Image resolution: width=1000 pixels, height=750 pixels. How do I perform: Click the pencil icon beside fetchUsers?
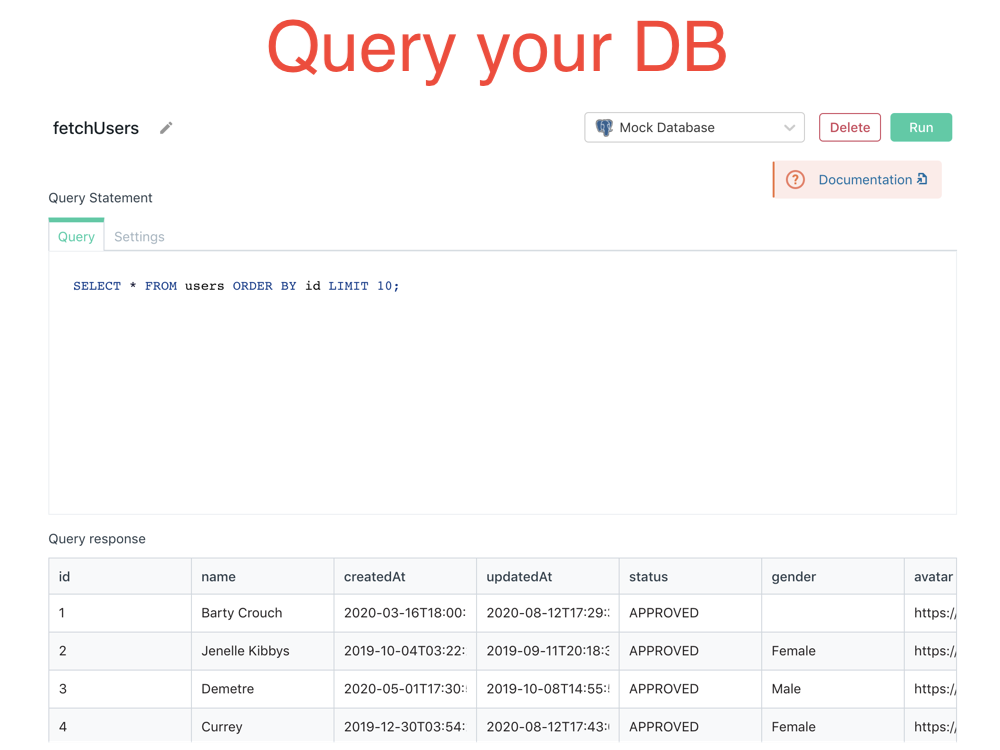click(166, 128)
